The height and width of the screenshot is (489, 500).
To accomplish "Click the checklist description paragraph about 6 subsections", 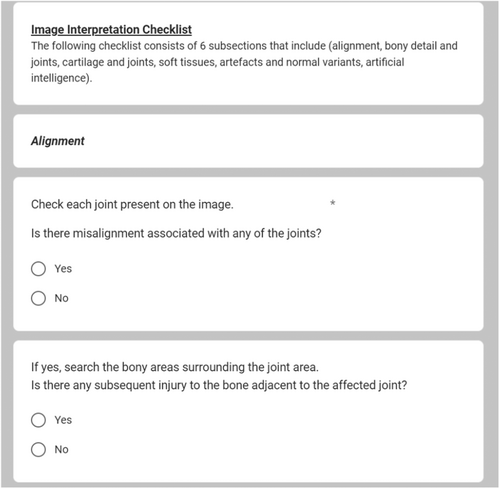I will 244,62.
